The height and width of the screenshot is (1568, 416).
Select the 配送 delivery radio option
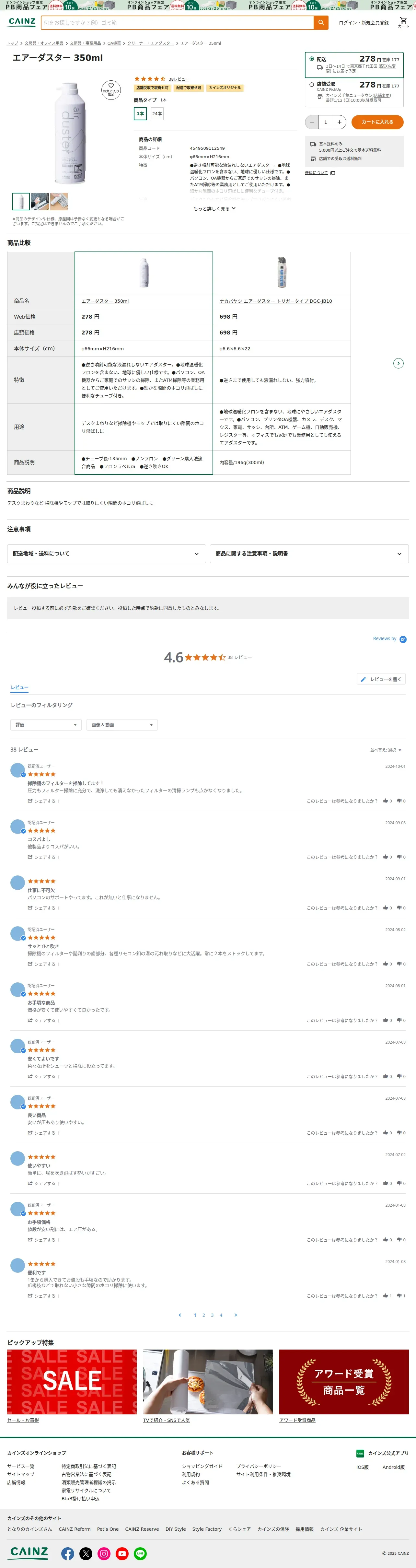[311, 59]
